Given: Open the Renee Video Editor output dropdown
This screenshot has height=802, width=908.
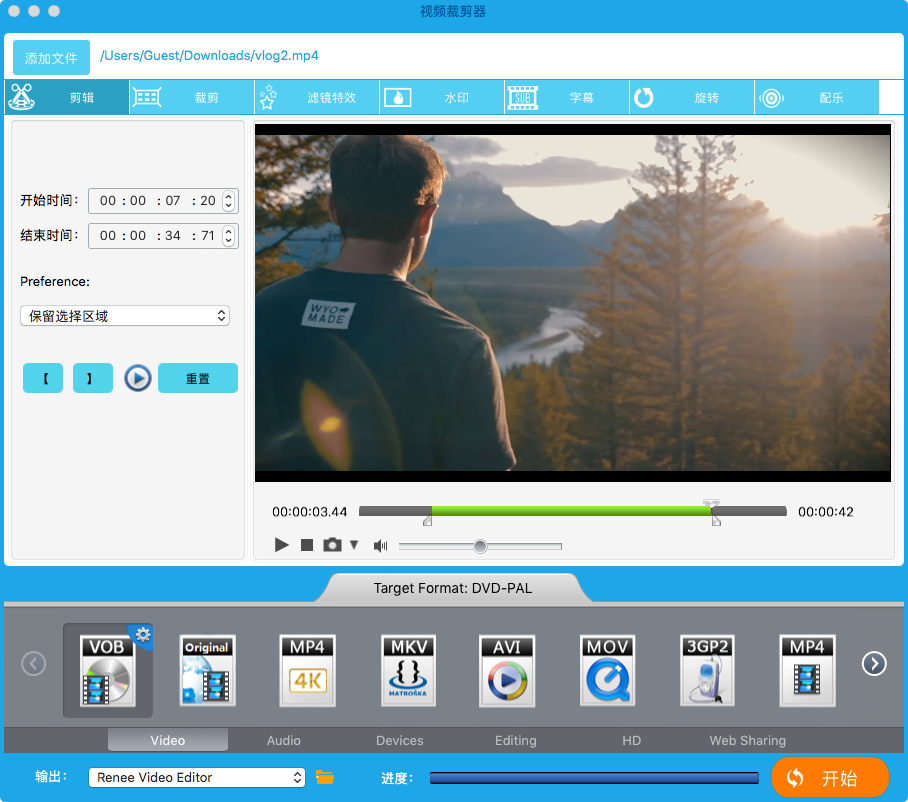Looking at the screenshot, I should click(x=197, y=777).
